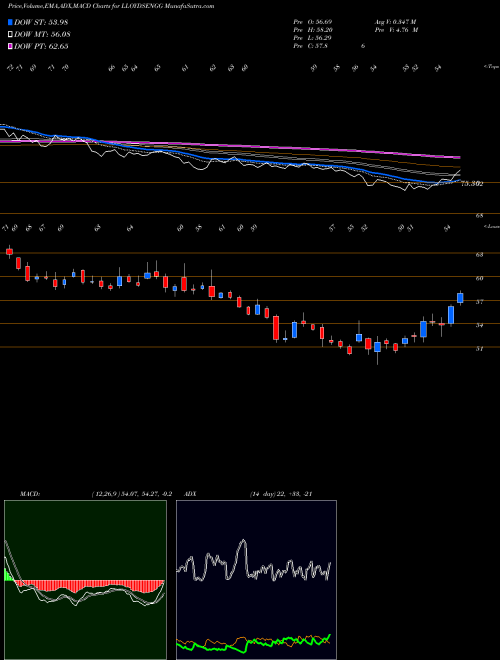The width and height of the screenshot is (500, 660).
Task: Click the green line end in ADX panel
Action: (x=329, y=636)
